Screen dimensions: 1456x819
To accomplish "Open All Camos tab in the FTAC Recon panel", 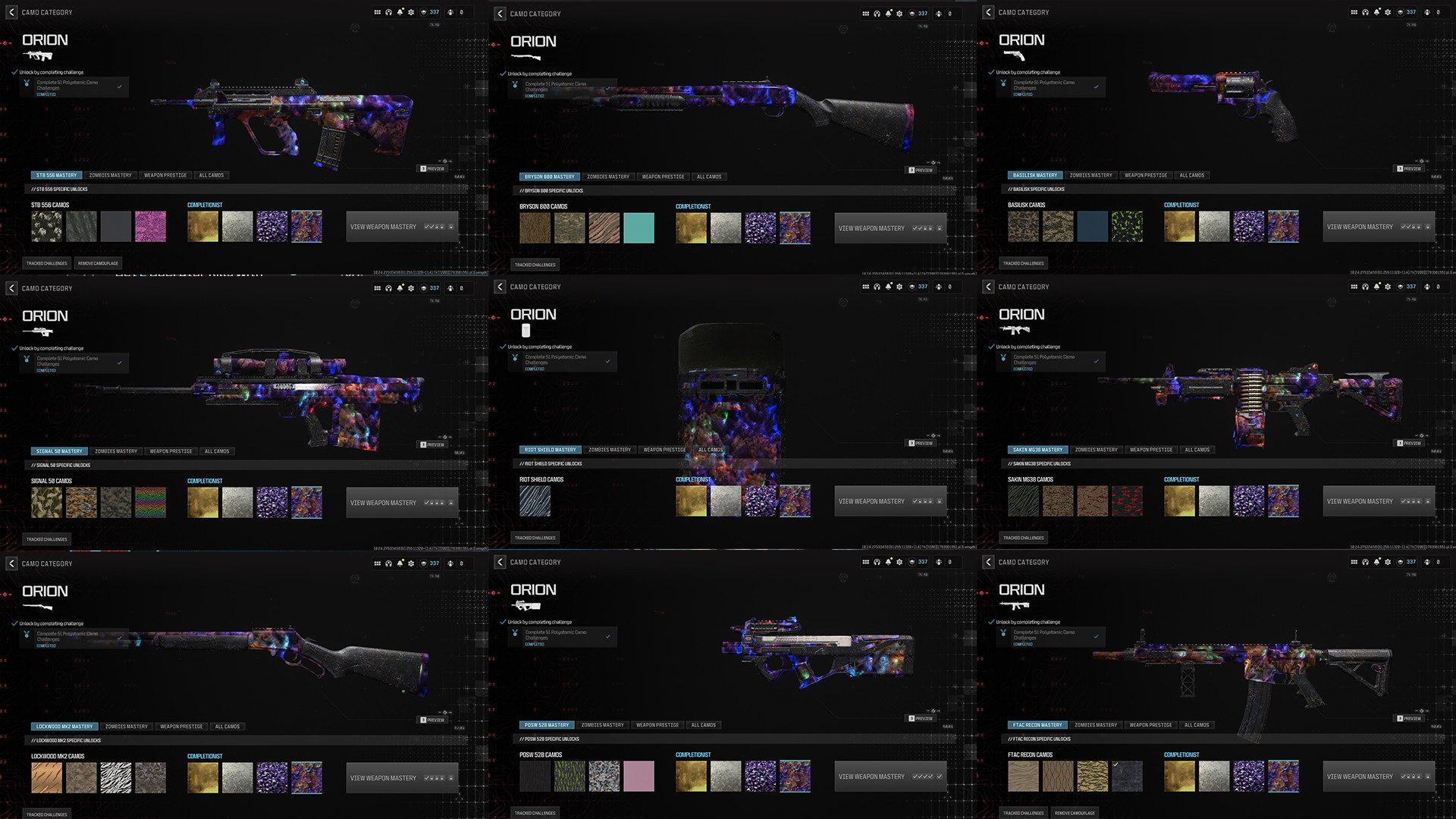I will [x=1197, y=725].
